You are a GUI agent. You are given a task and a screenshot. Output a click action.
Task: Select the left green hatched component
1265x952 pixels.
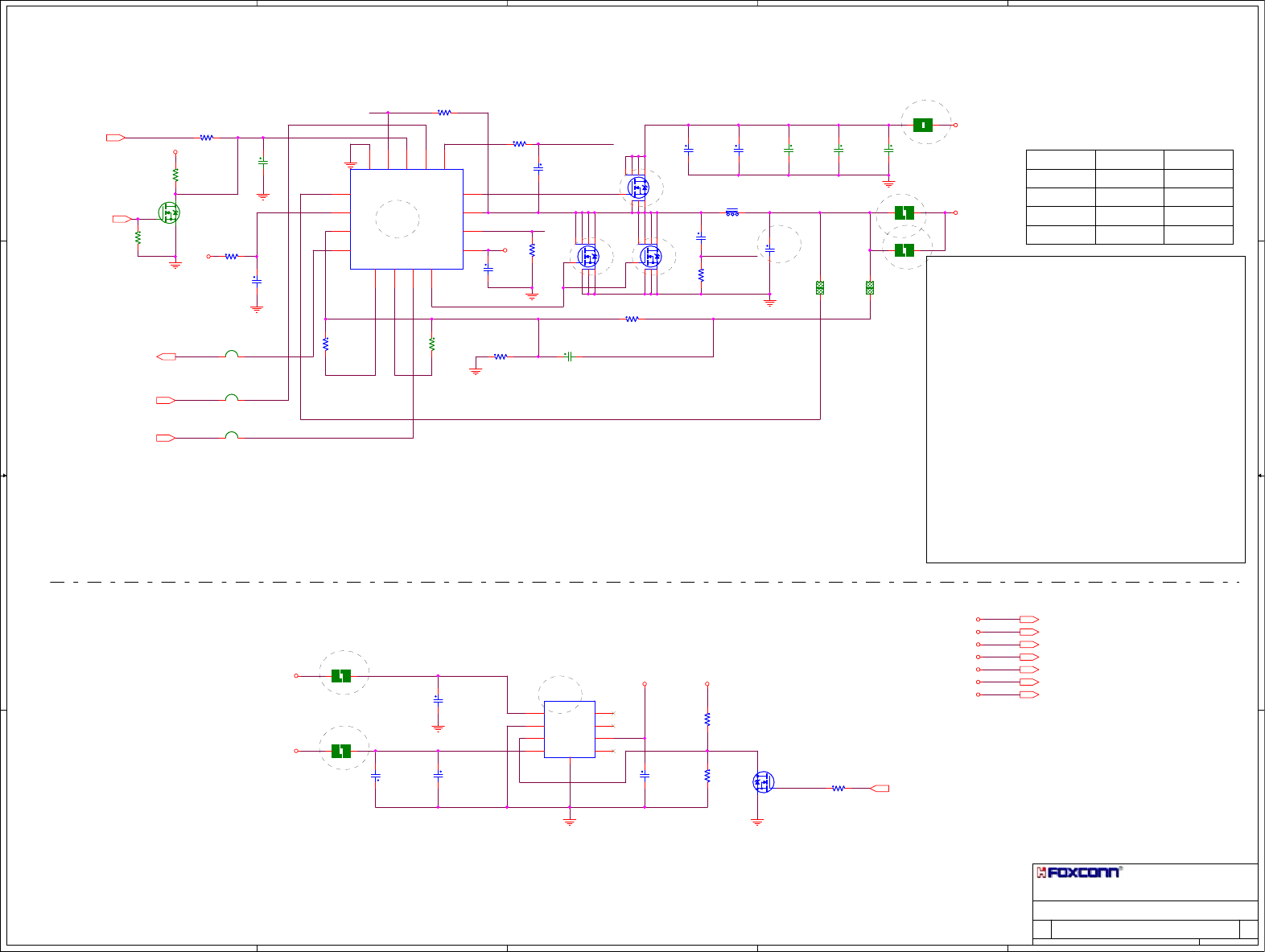pos(820,287)
